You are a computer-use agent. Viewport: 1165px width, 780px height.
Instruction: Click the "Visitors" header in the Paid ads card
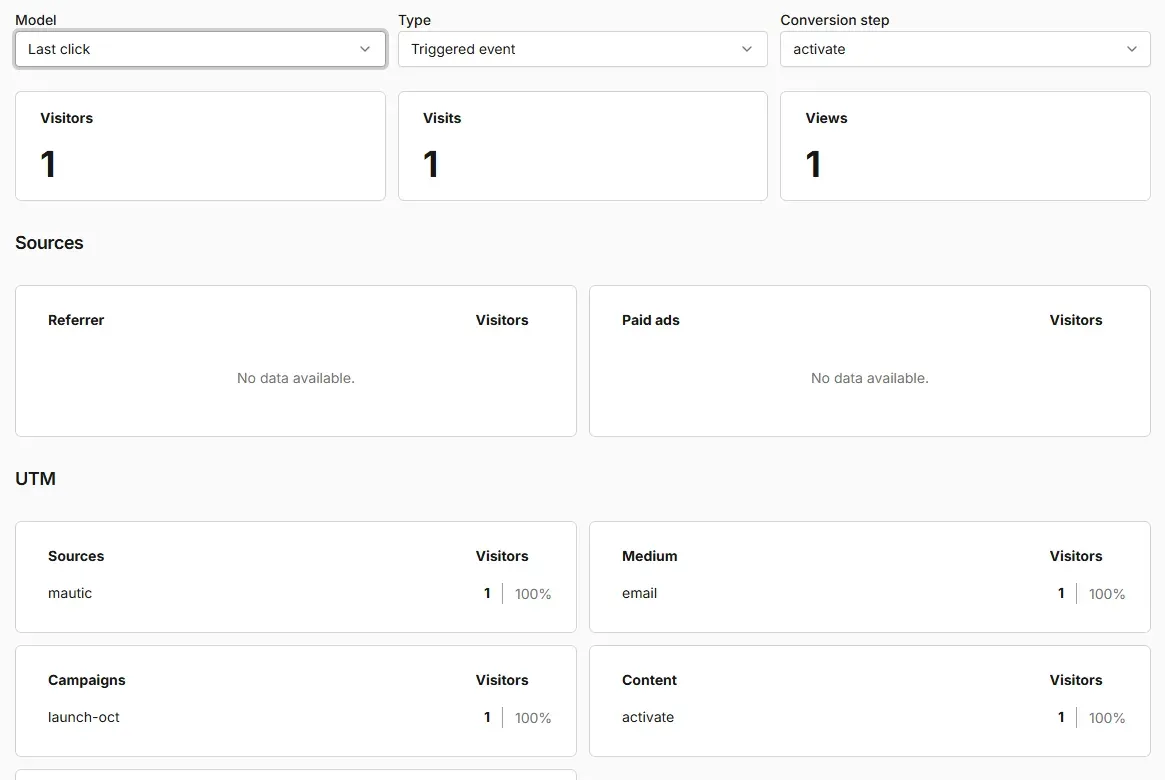[x=1076, y=320]
